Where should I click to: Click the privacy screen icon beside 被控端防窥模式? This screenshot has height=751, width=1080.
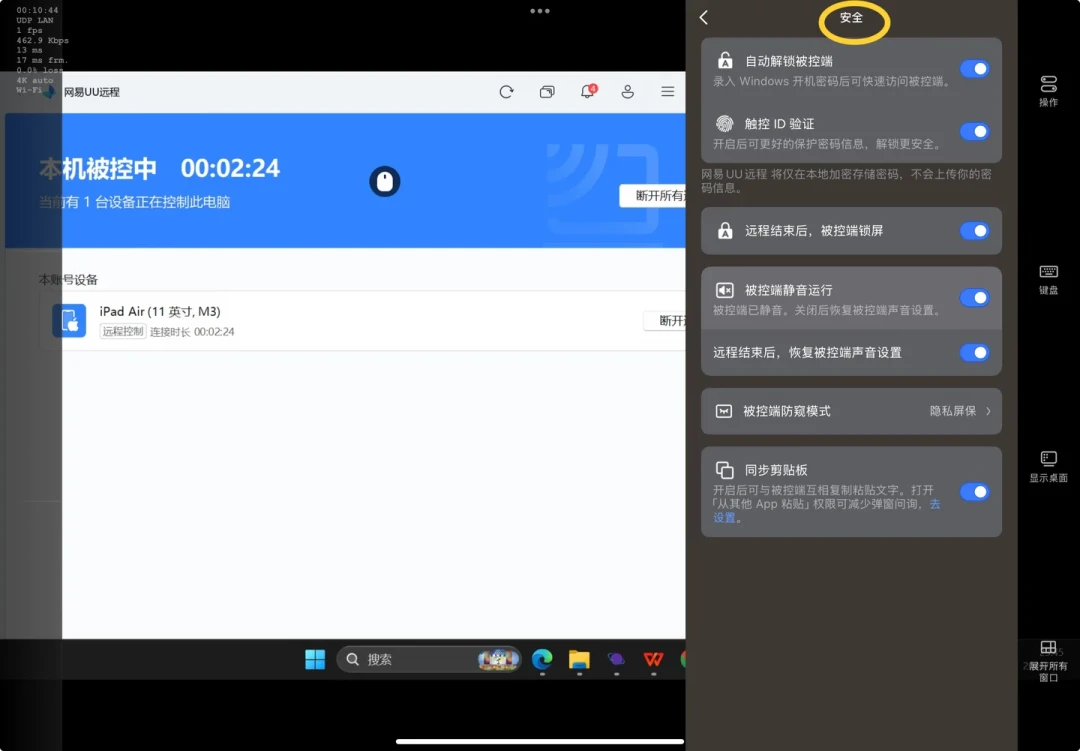click(724, 411)
